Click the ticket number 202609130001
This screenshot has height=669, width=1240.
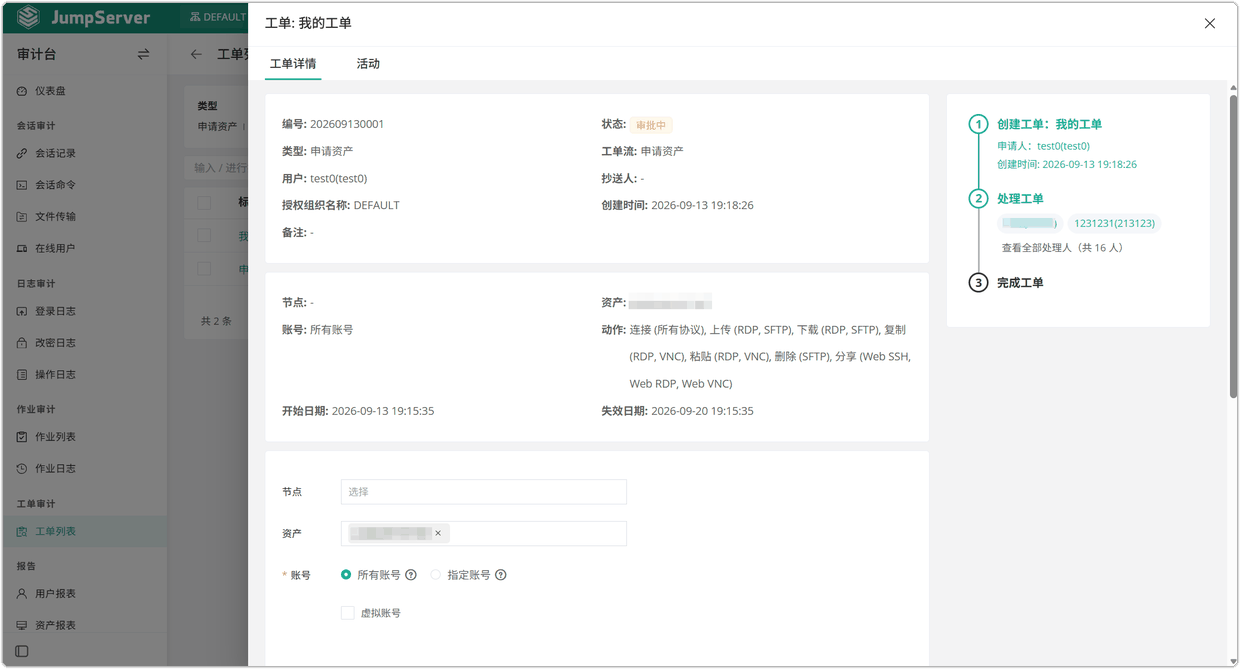(347, 124)
